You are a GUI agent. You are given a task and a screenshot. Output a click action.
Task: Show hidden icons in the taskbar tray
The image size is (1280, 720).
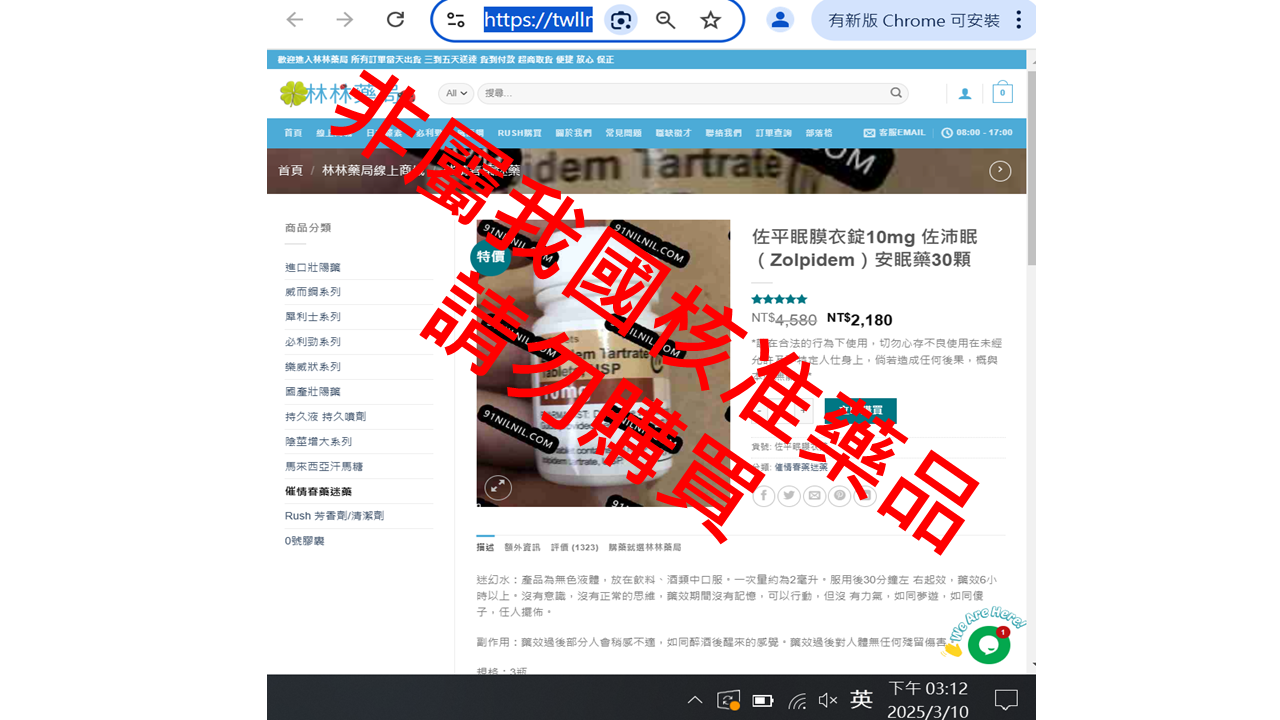point(695,700)
